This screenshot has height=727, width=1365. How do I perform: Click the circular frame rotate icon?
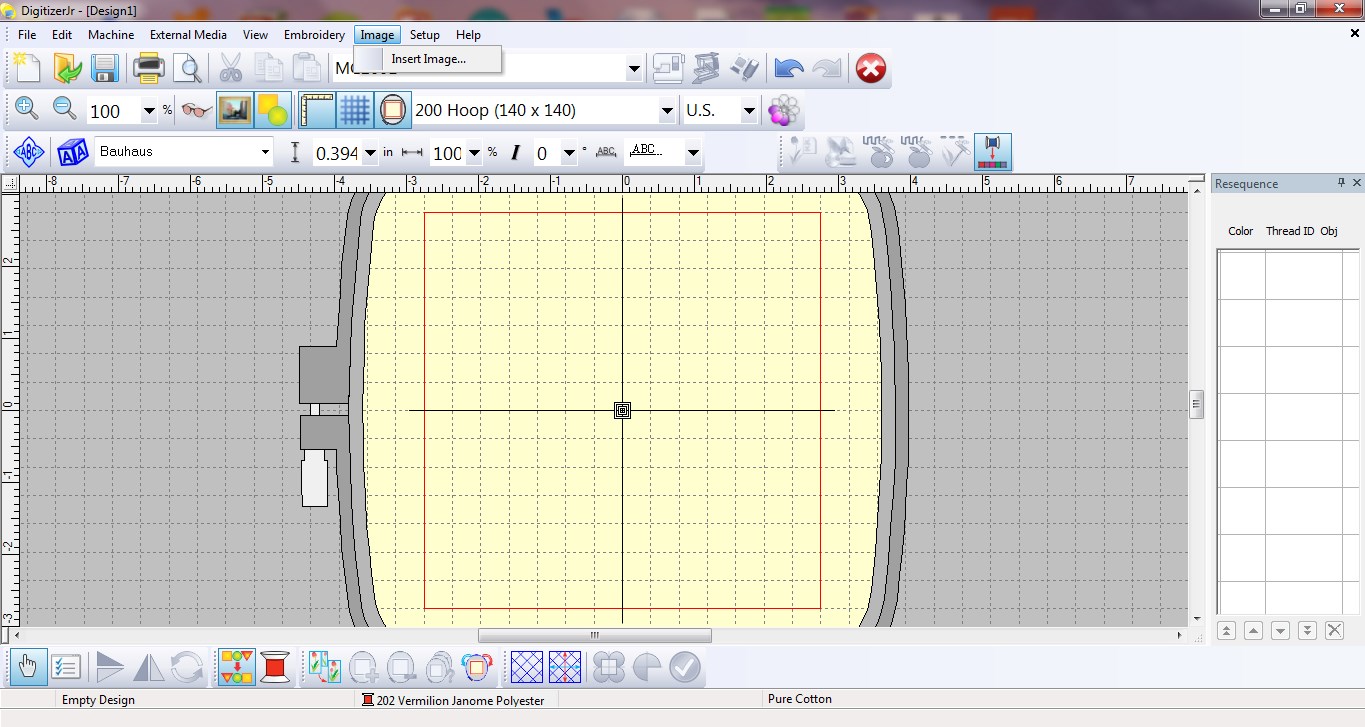pos(476,667)
